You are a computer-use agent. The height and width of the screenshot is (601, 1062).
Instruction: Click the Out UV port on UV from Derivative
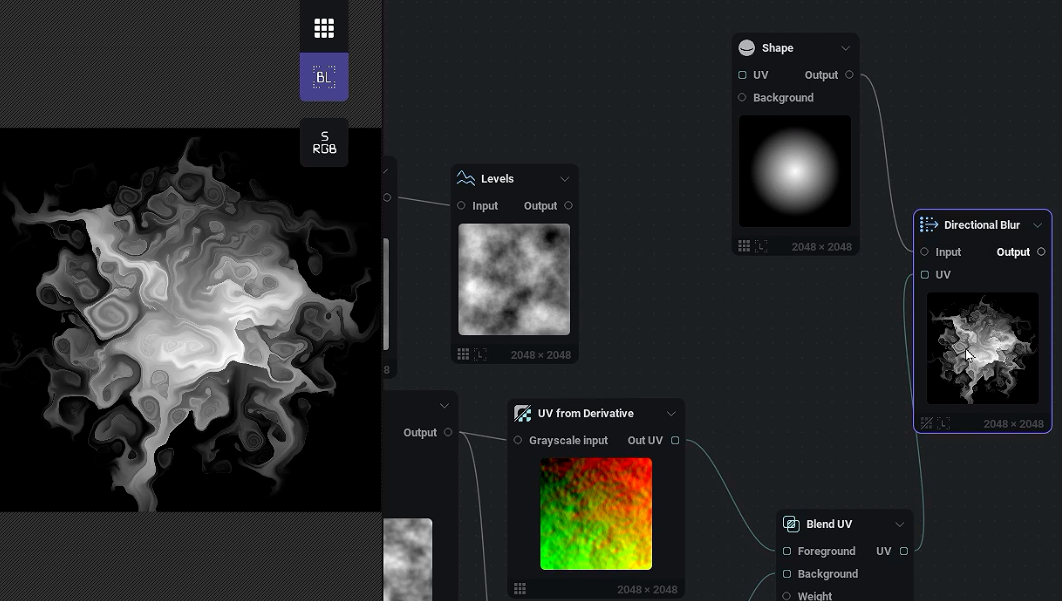[675, 440]
